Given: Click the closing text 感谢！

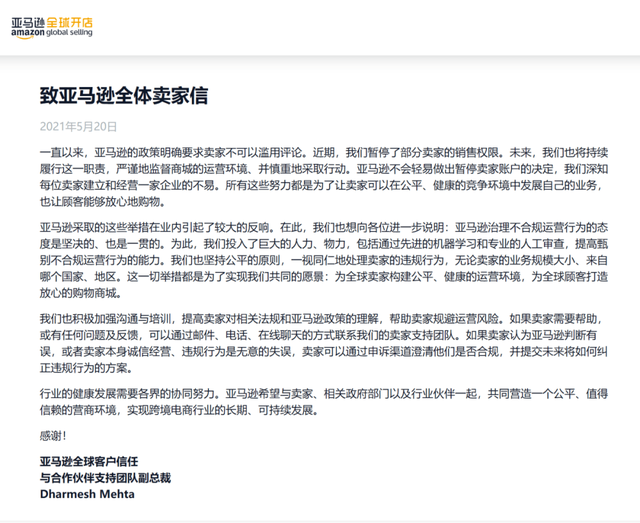Looking at the screenshot, I should point(53,436).
